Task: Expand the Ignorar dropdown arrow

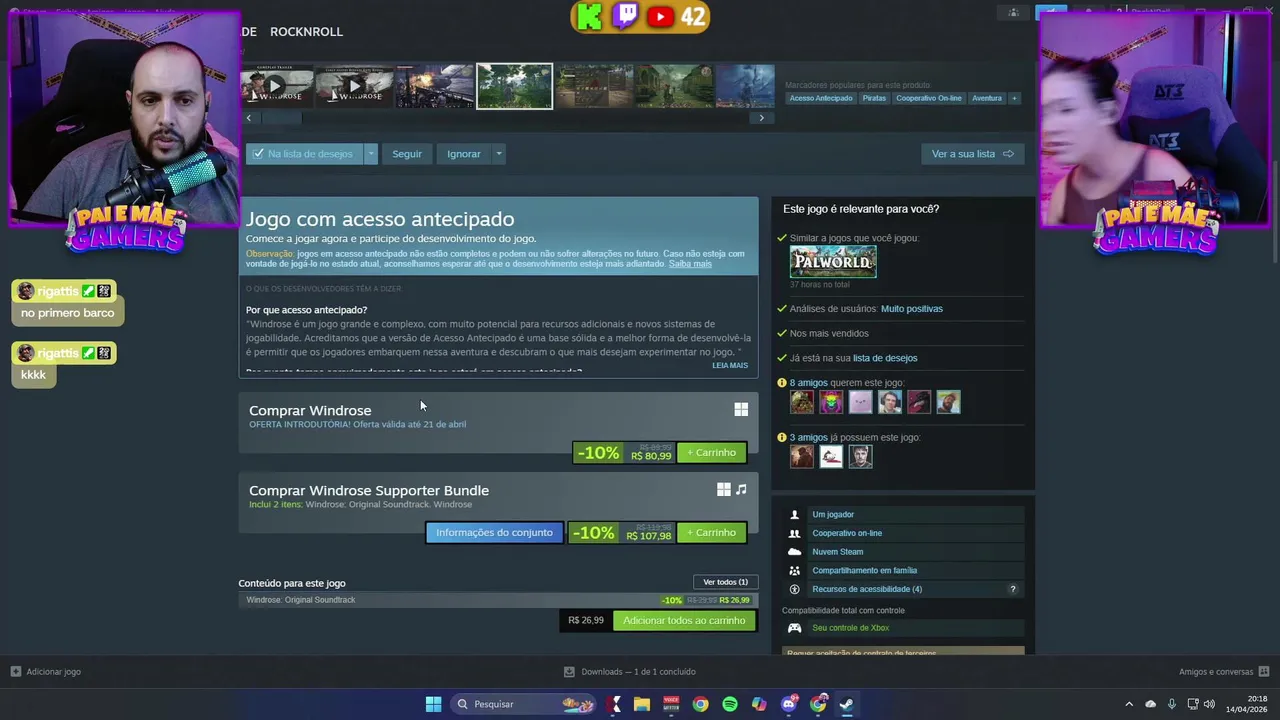Action: (x=498, y=154)
